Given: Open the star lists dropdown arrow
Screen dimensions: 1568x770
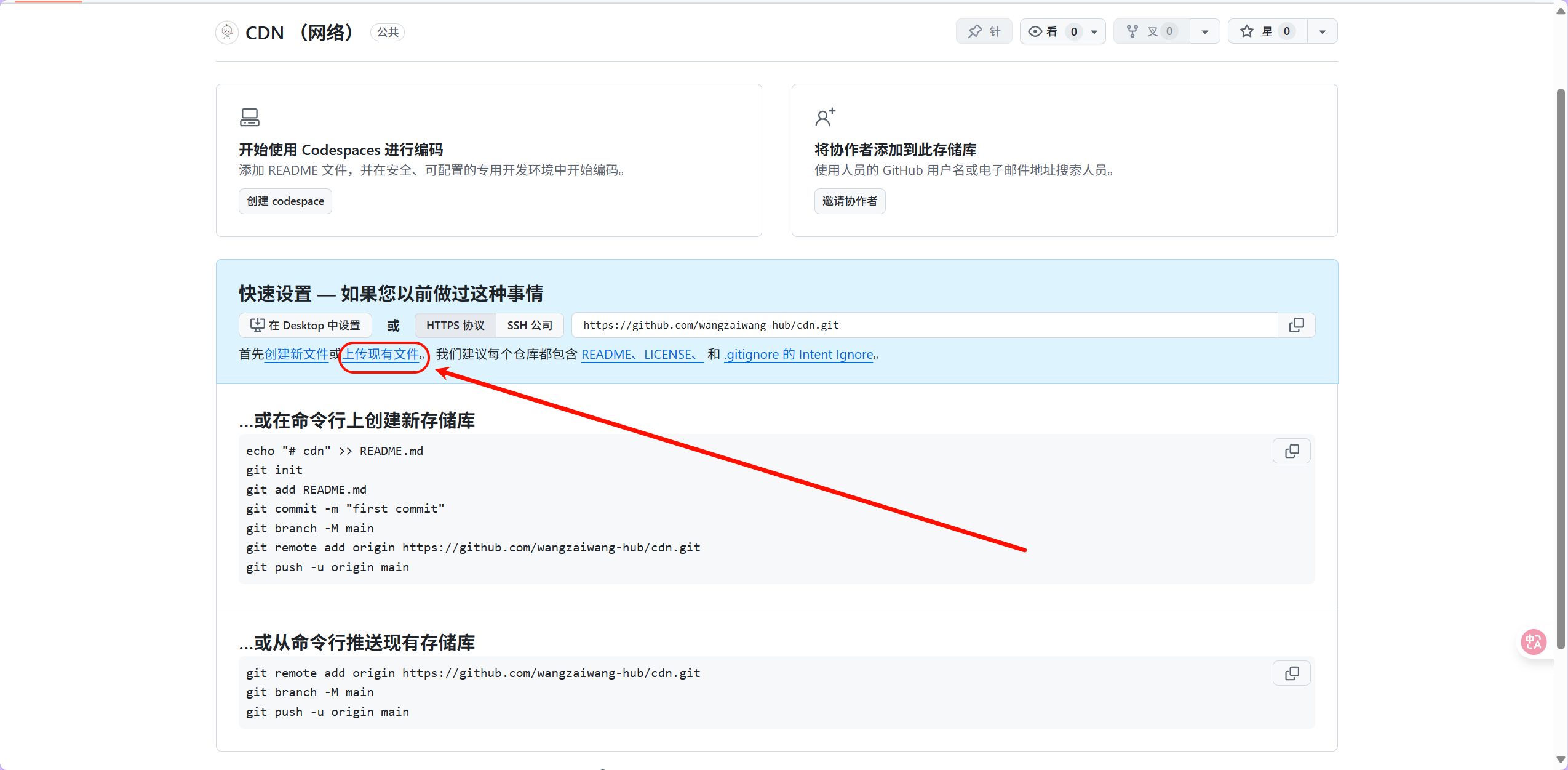Looking at the screenshot, I should (x=1322, y=31).
